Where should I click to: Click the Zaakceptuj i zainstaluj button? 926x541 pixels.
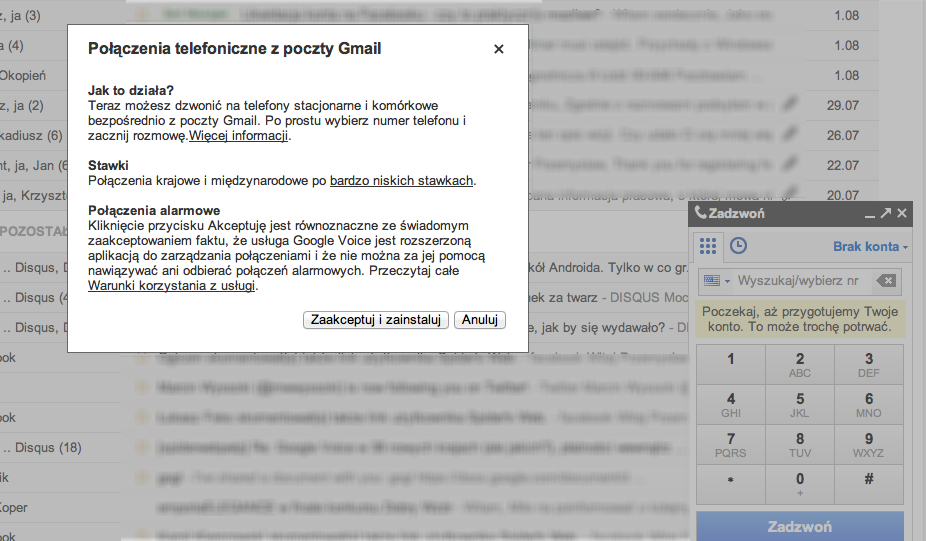coord(376,320)
